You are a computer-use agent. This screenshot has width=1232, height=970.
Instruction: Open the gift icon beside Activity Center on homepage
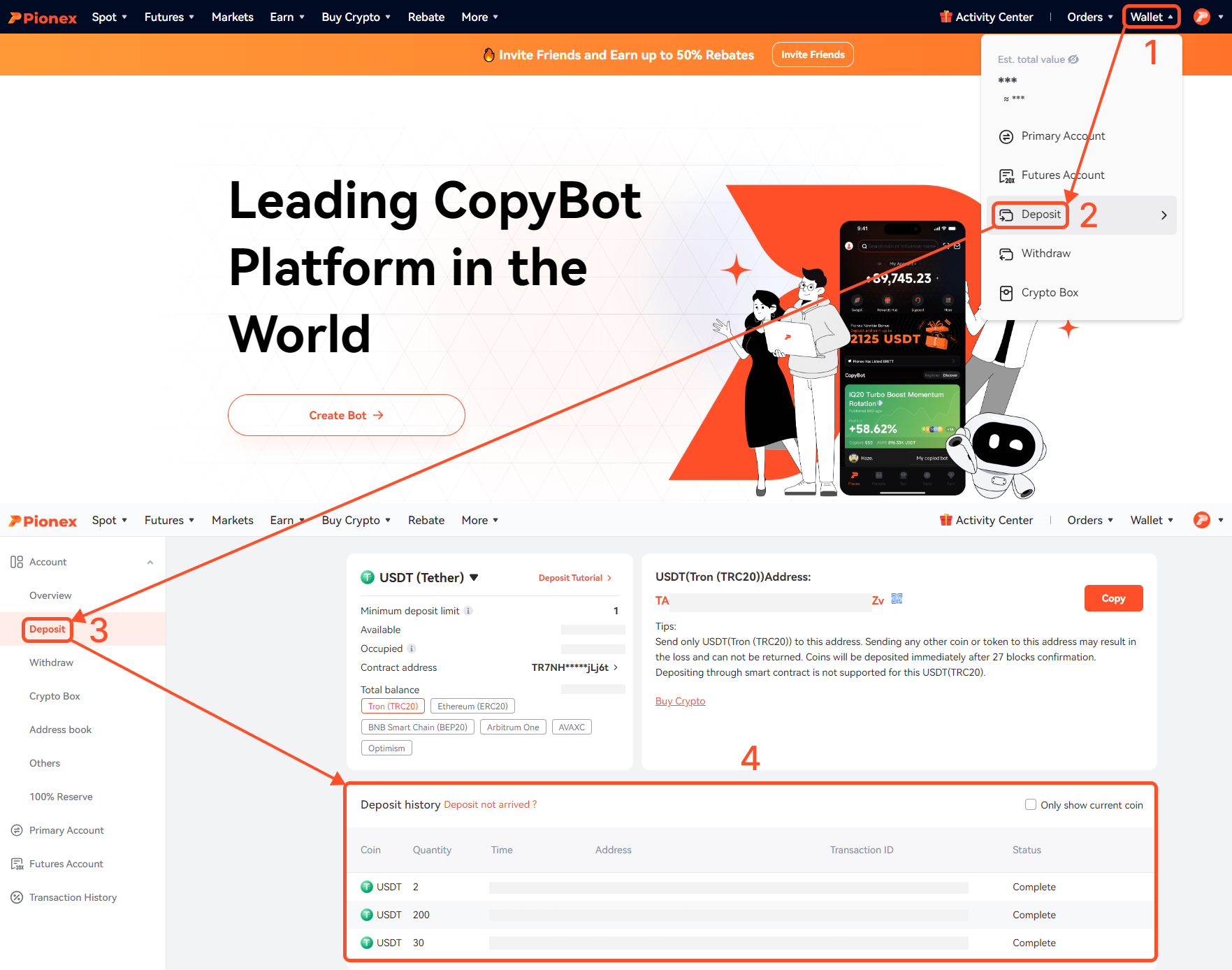tap(946, 17)
